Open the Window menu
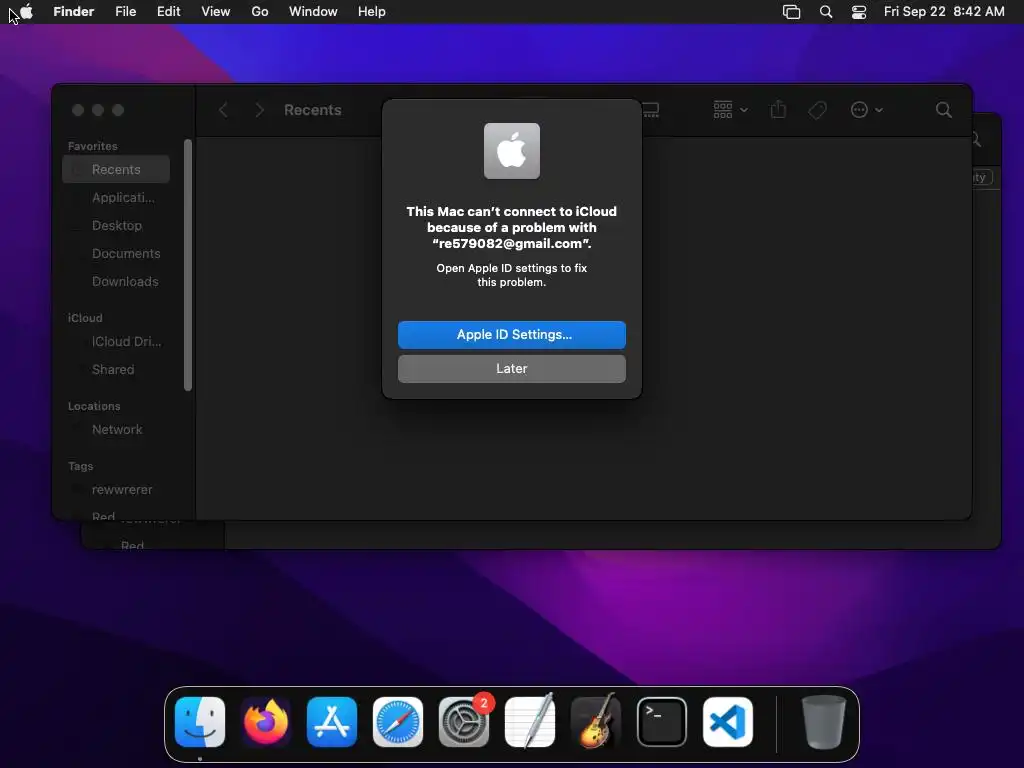Viewport: 1024px width, 768px height. click(313, 11)
